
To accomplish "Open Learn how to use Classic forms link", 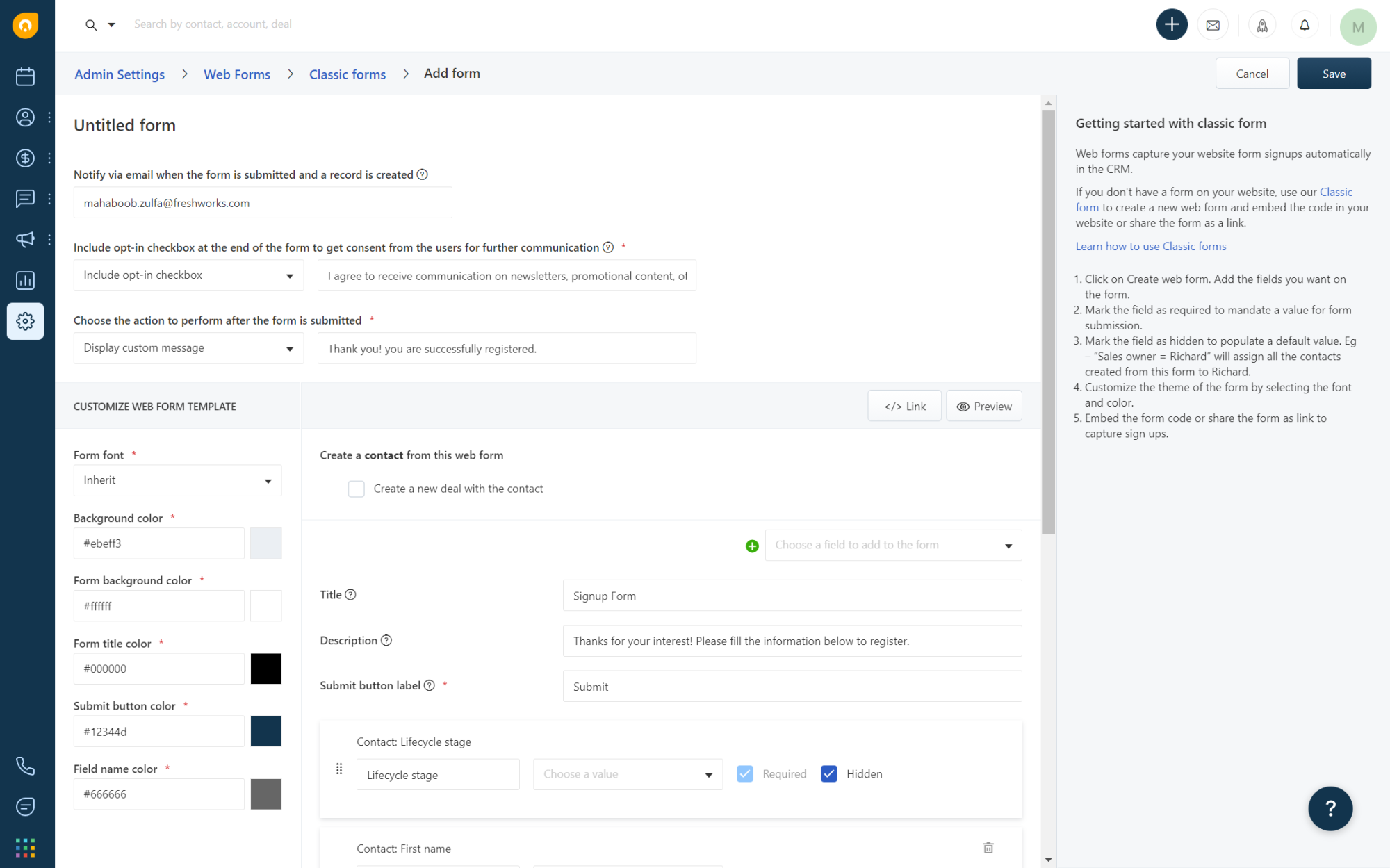I will point(1150,245).
